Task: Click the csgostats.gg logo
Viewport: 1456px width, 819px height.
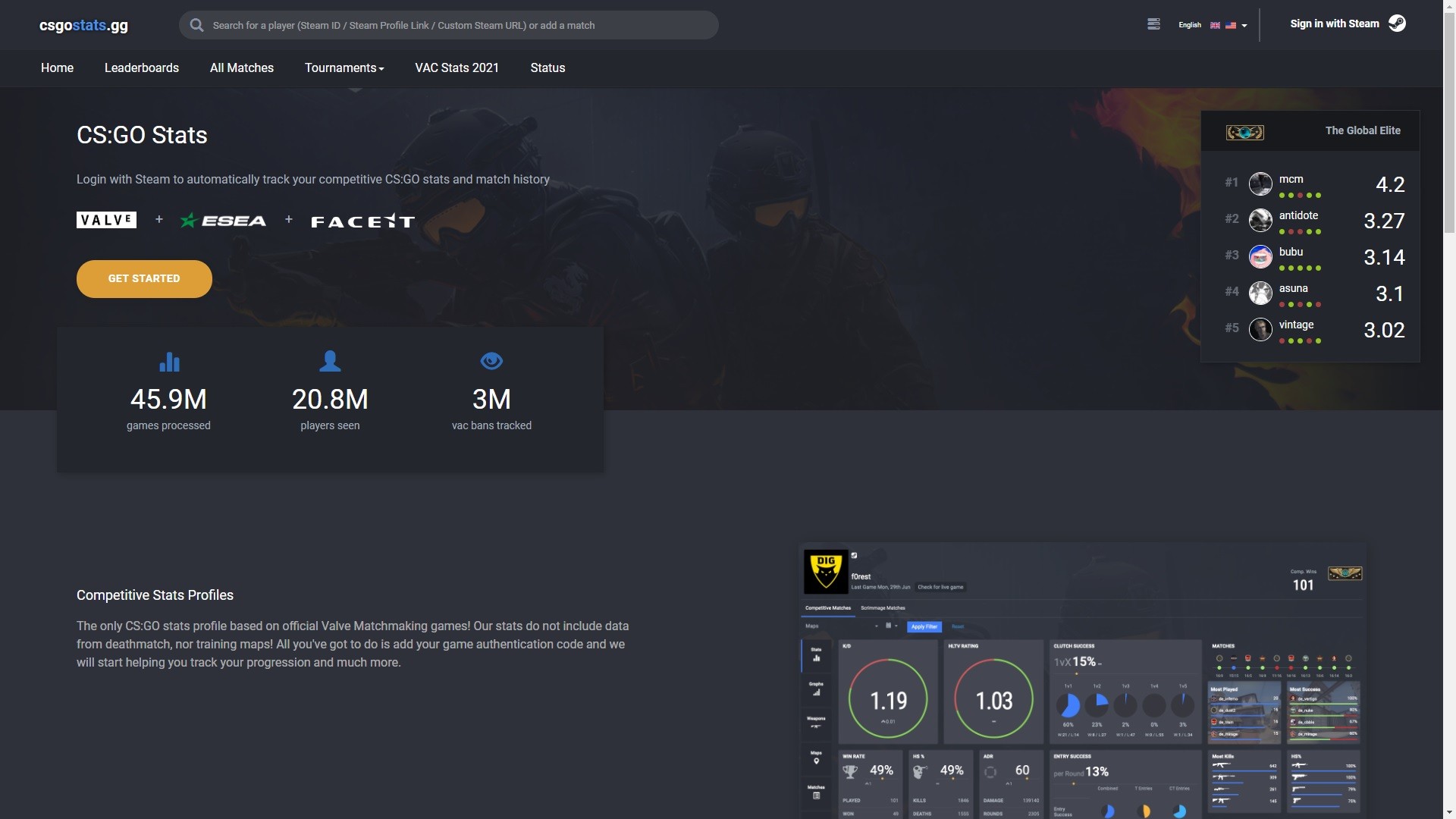Action: [83, 25]
